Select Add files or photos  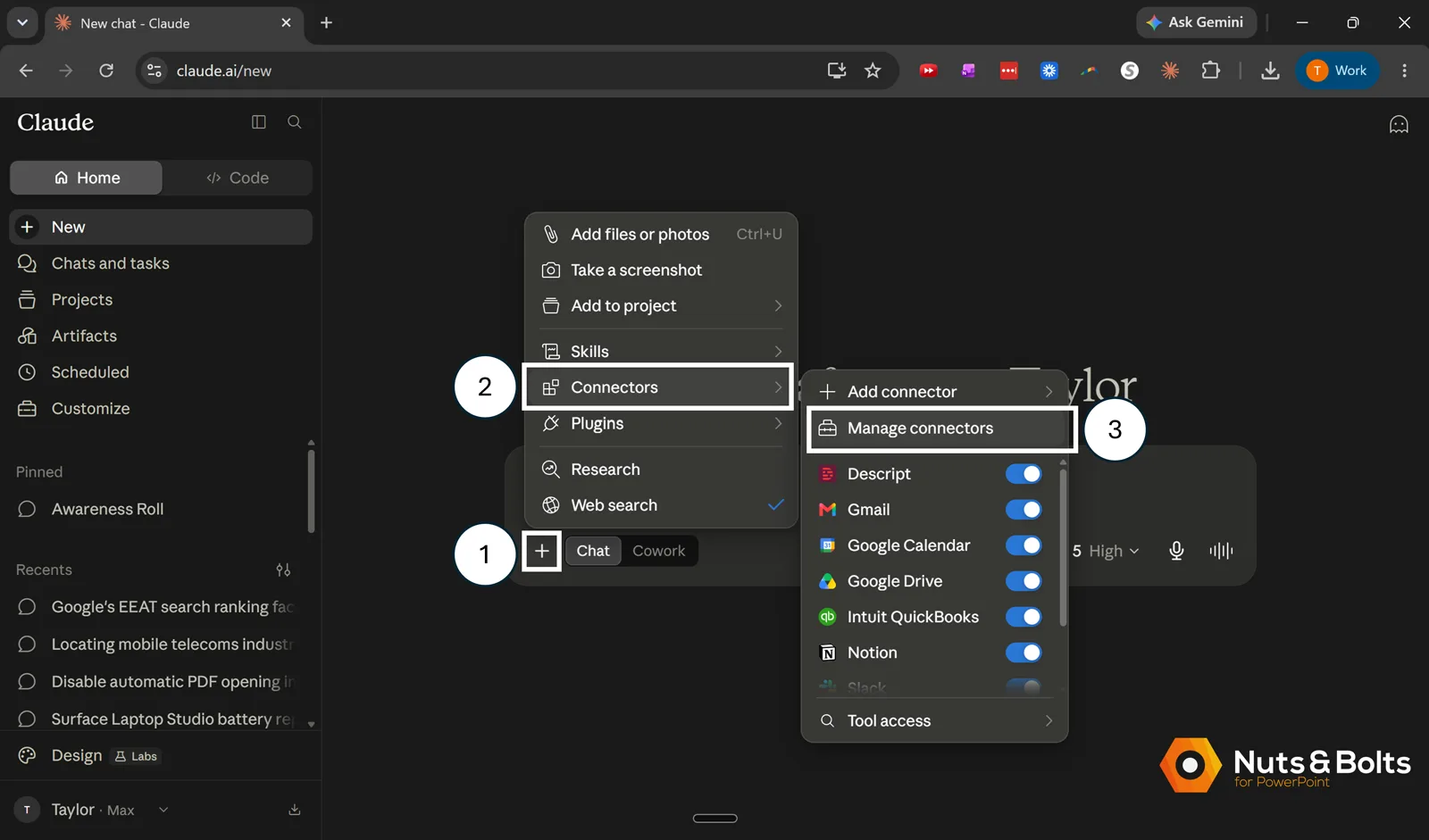coord(661,234)
